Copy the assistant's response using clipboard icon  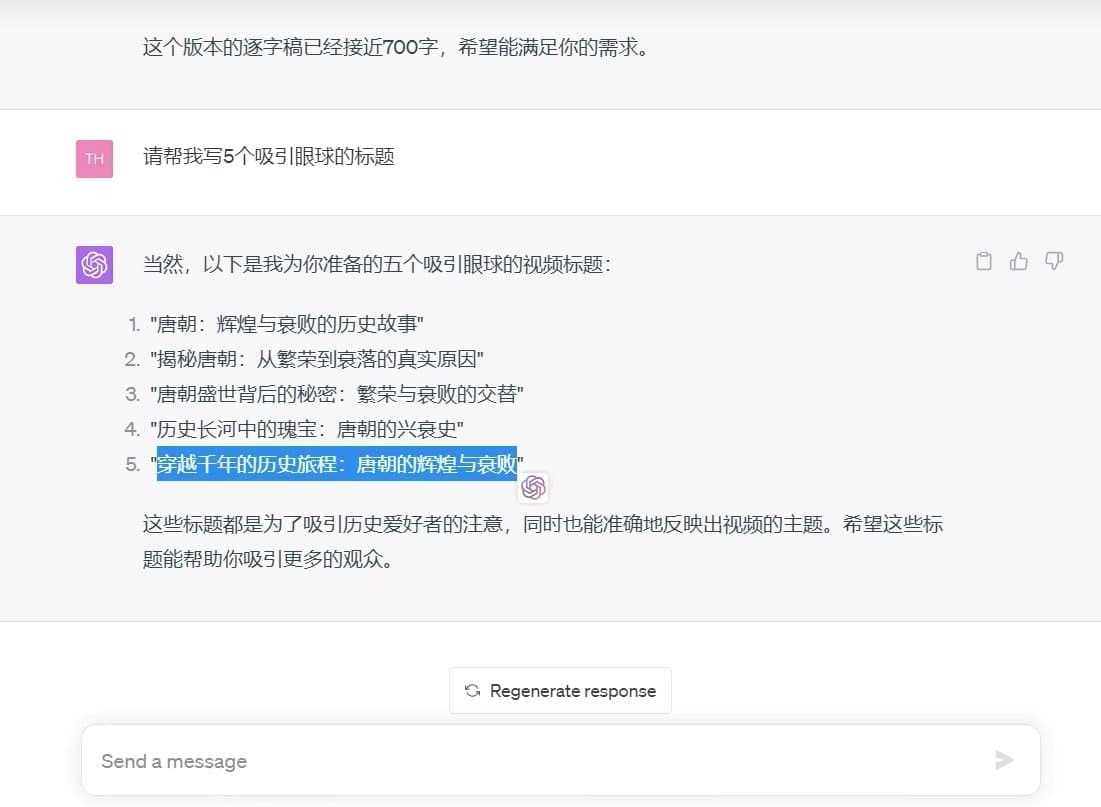(983, 261)
